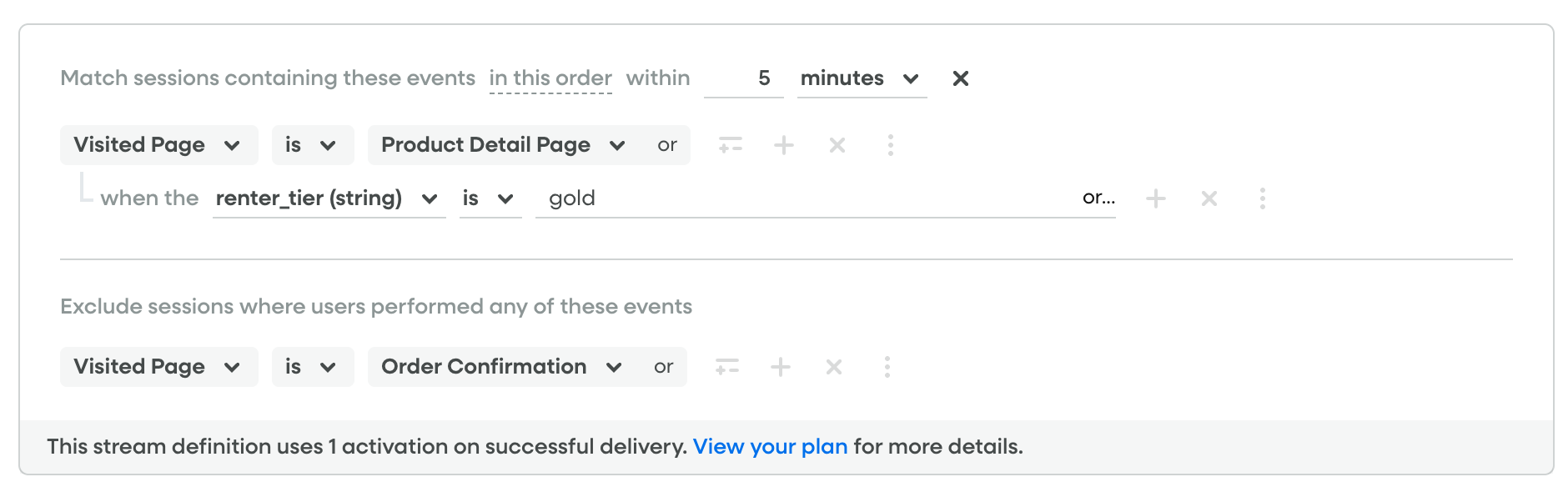
Task: Click 'or...' to add alternative renter_tier value
Action: click(x=1098, y=198)
